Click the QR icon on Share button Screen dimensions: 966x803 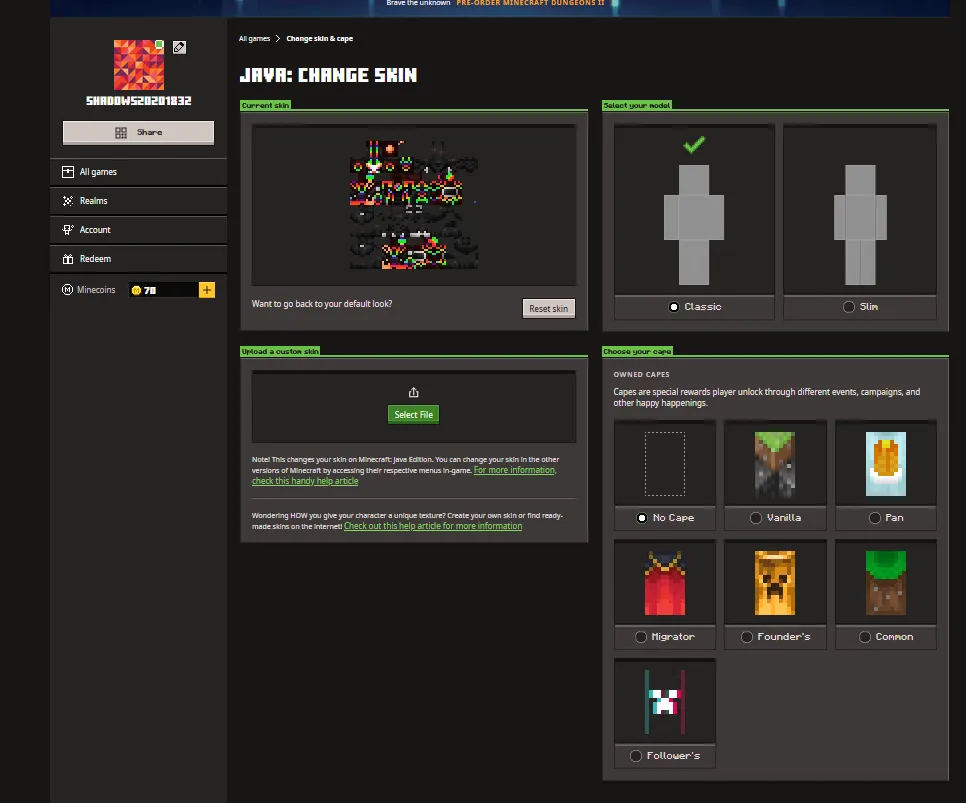121,132
